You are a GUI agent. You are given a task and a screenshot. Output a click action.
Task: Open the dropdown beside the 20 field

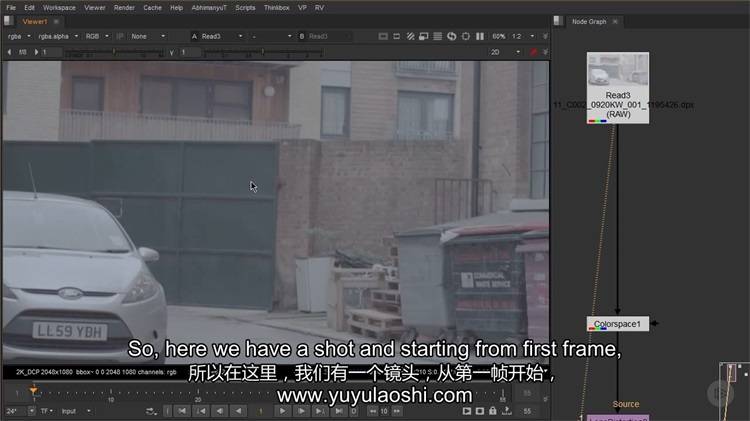[x=518, y=52]
